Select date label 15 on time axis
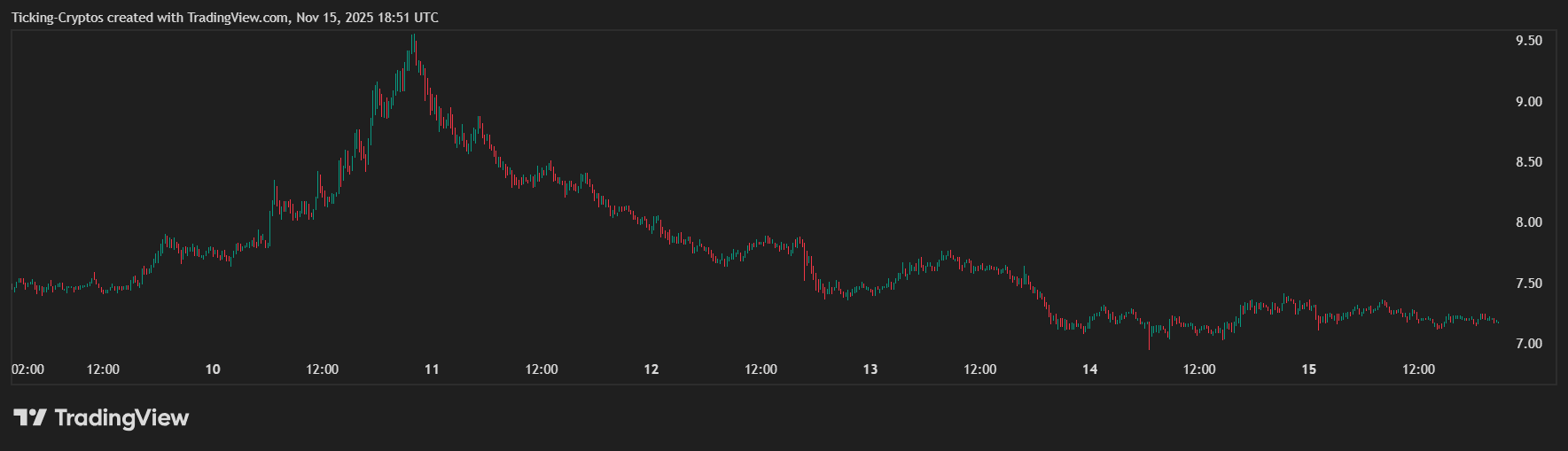The image size is (1568, 451). pos(1309,369)
